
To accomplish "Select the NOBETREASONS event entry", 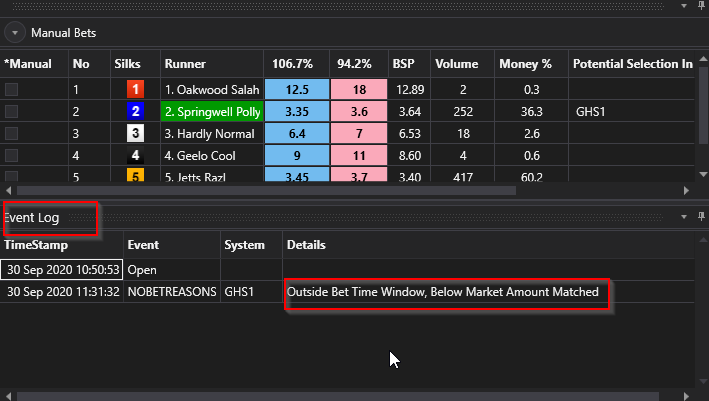I will 172,292.
